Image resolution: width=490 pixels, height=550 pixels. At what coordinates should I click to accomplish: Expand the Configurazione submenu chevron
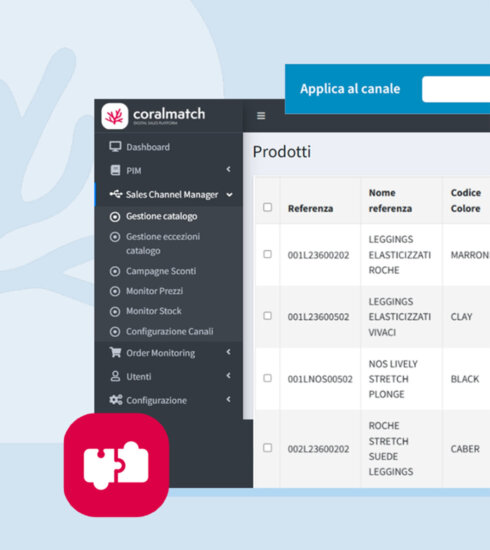click(x=229, y=399)
